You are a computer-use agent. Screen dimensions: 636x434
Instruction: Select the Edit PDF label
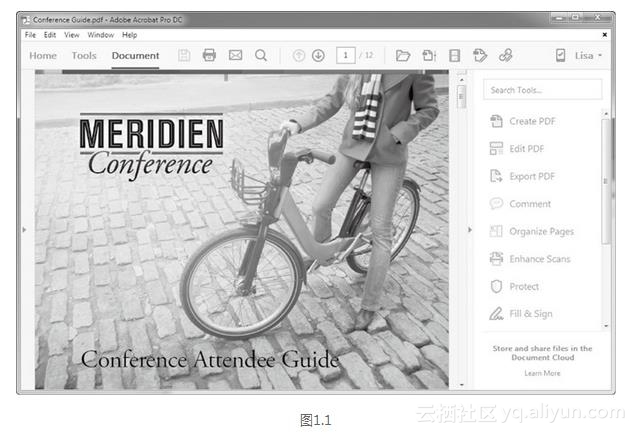click(526, 149)
